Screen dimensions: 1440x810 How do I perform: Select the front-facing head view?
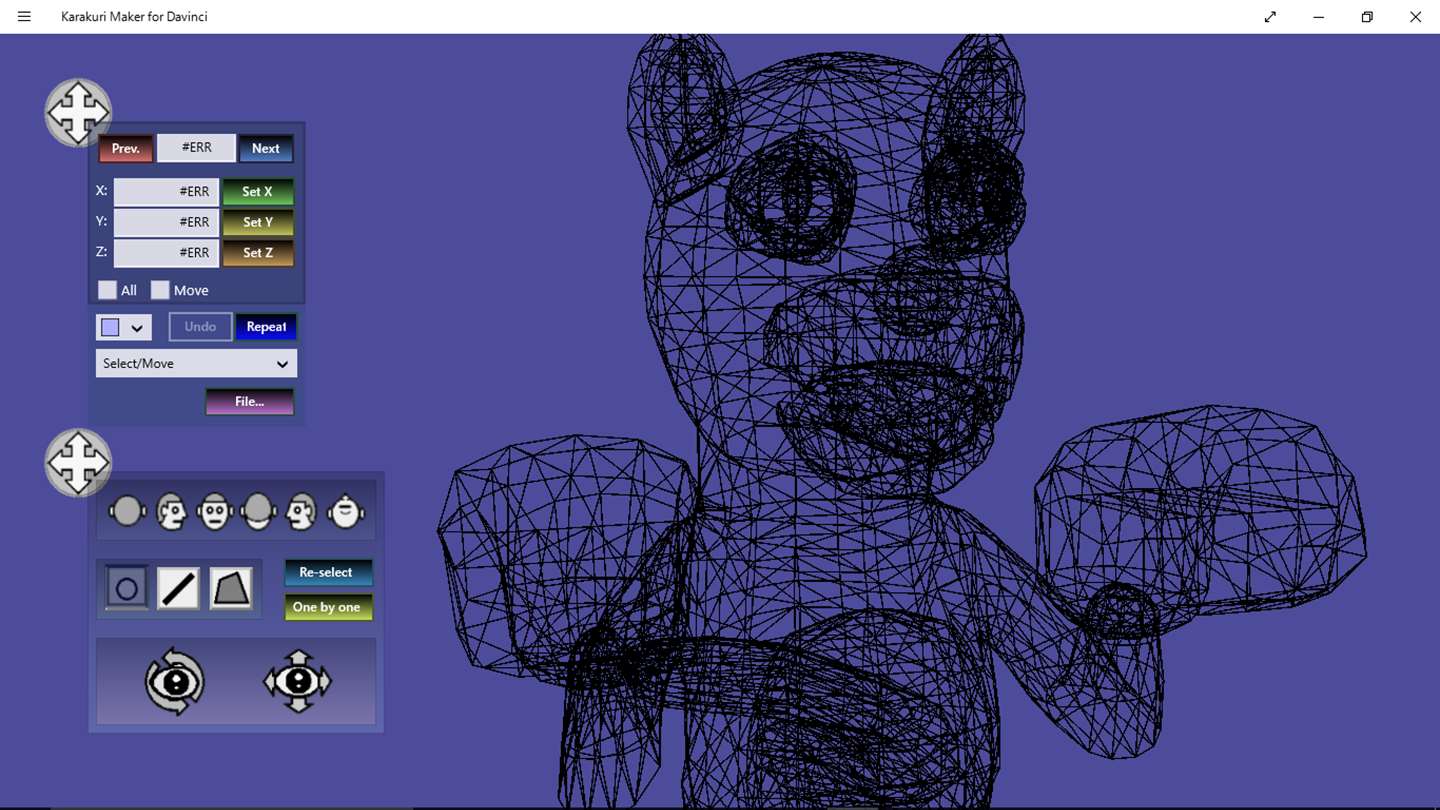pos(215,511)
